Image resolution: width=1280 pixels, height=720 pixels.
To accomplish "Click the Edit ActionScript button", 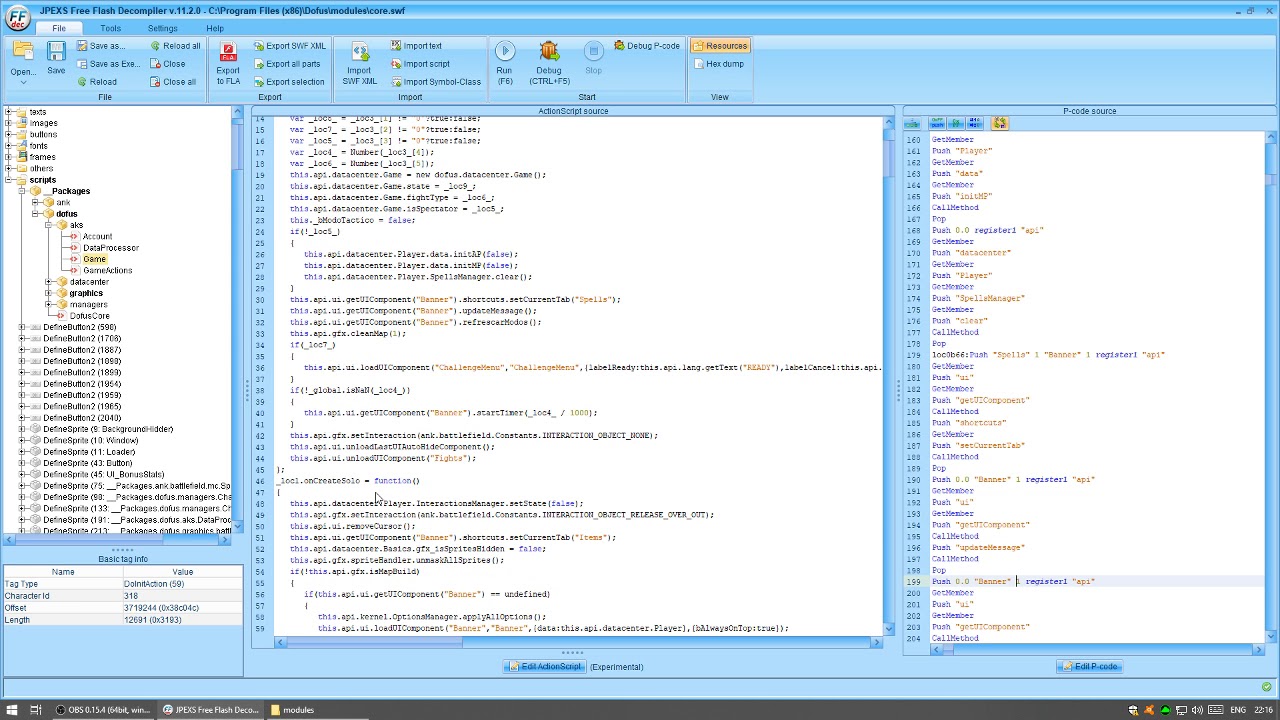I will pyautogui.click(x=544, y=667).
